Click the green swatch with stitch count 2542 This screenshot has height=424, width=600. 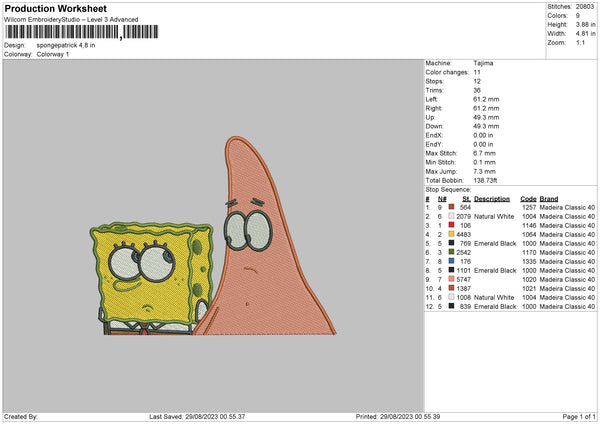point(451,252)
